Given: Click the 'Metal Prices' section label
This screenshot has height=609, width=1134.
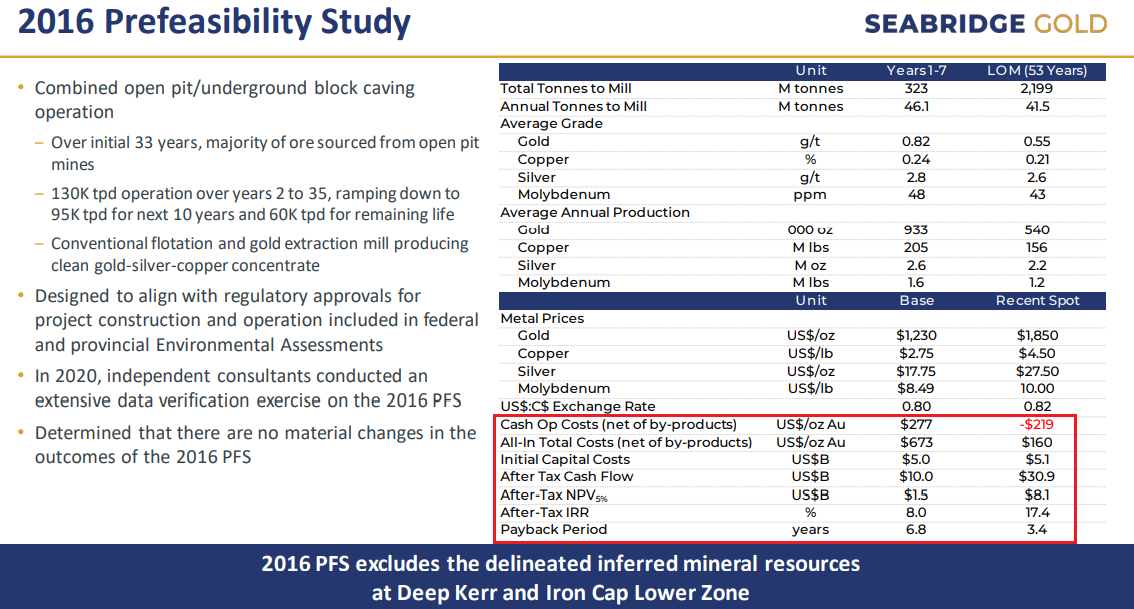Looking at the screenshot, I should click(542, 318).
